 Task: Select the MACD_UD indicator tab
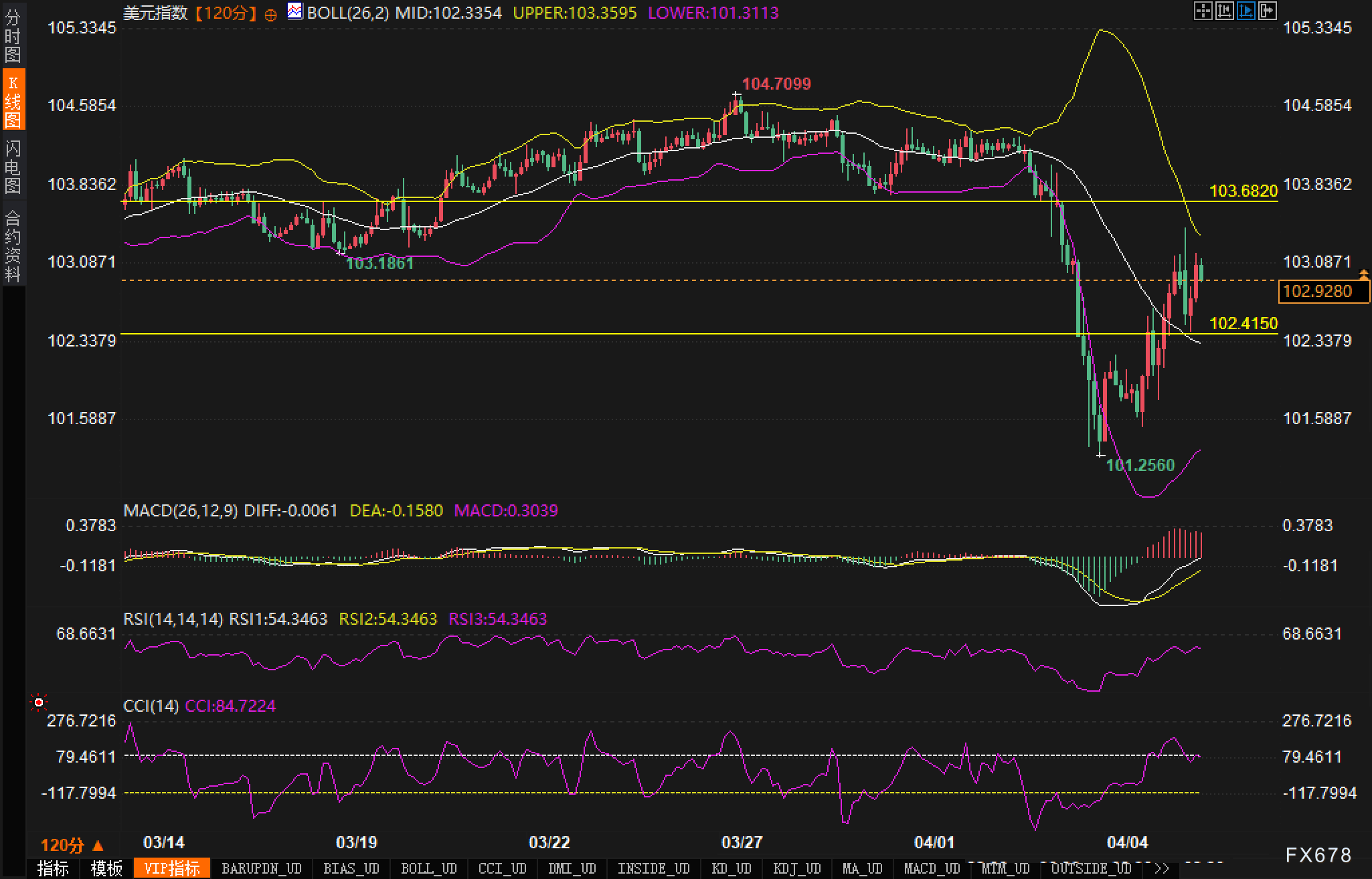pyautogui.click(x=932, y=868)
